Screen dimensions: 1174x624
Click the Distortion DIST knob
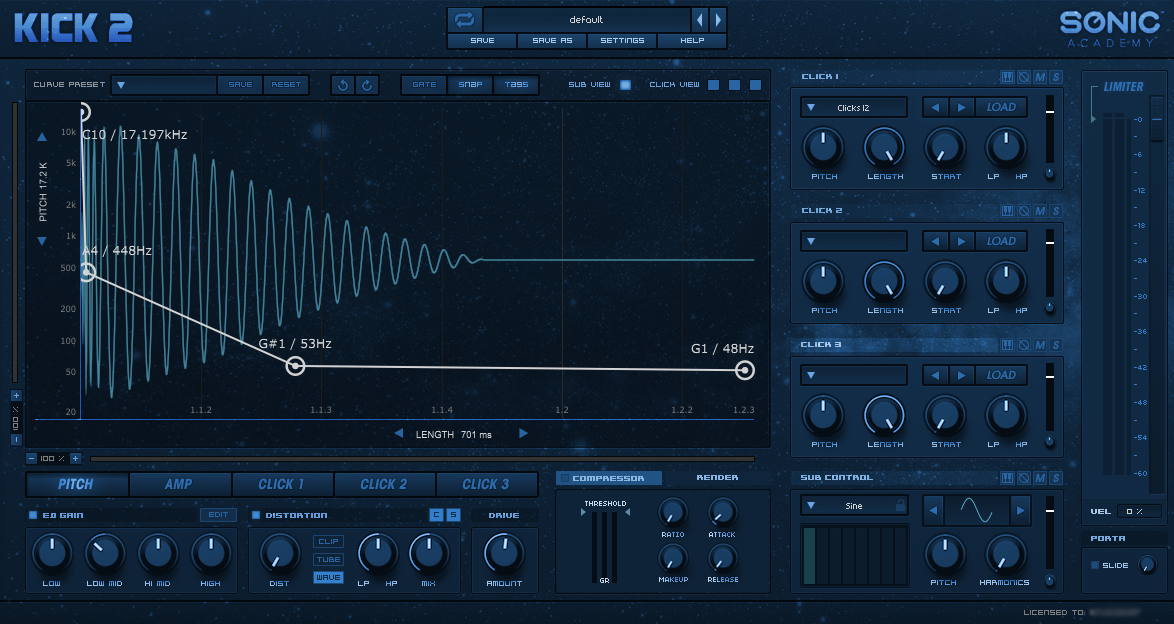point(279,555)
